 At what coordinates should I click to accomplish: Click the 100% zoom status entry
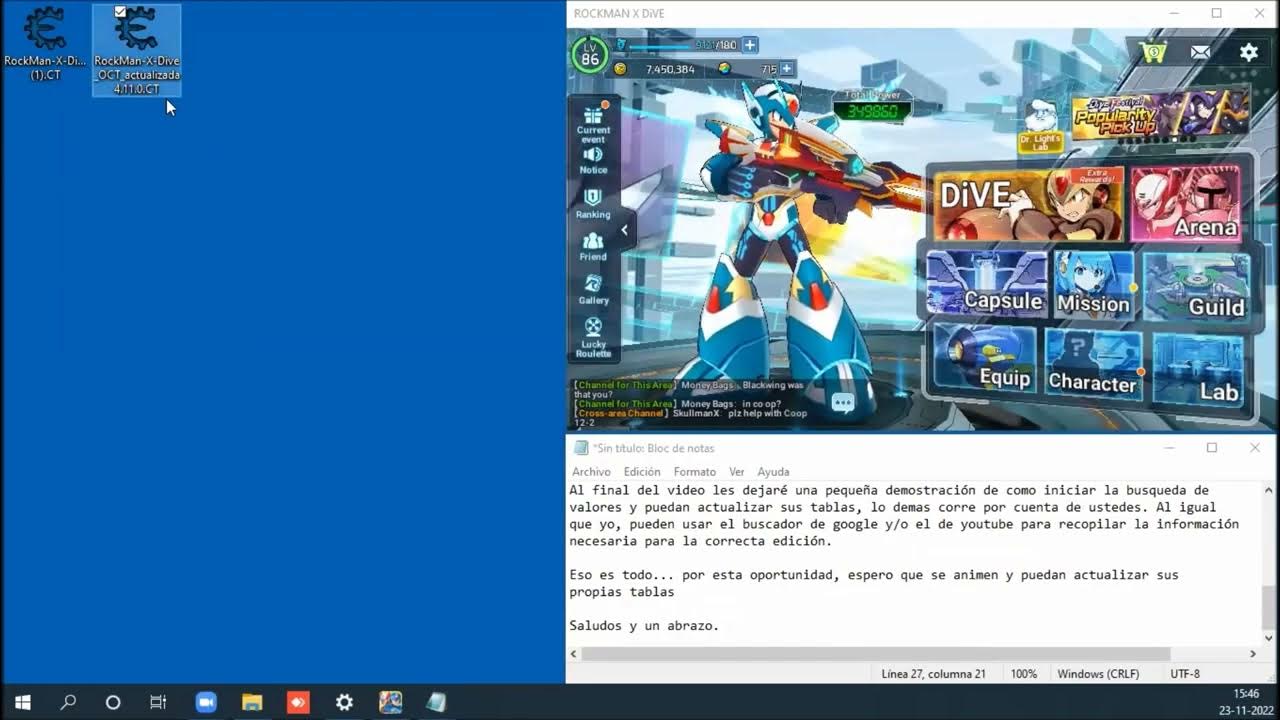point(1023,674)
